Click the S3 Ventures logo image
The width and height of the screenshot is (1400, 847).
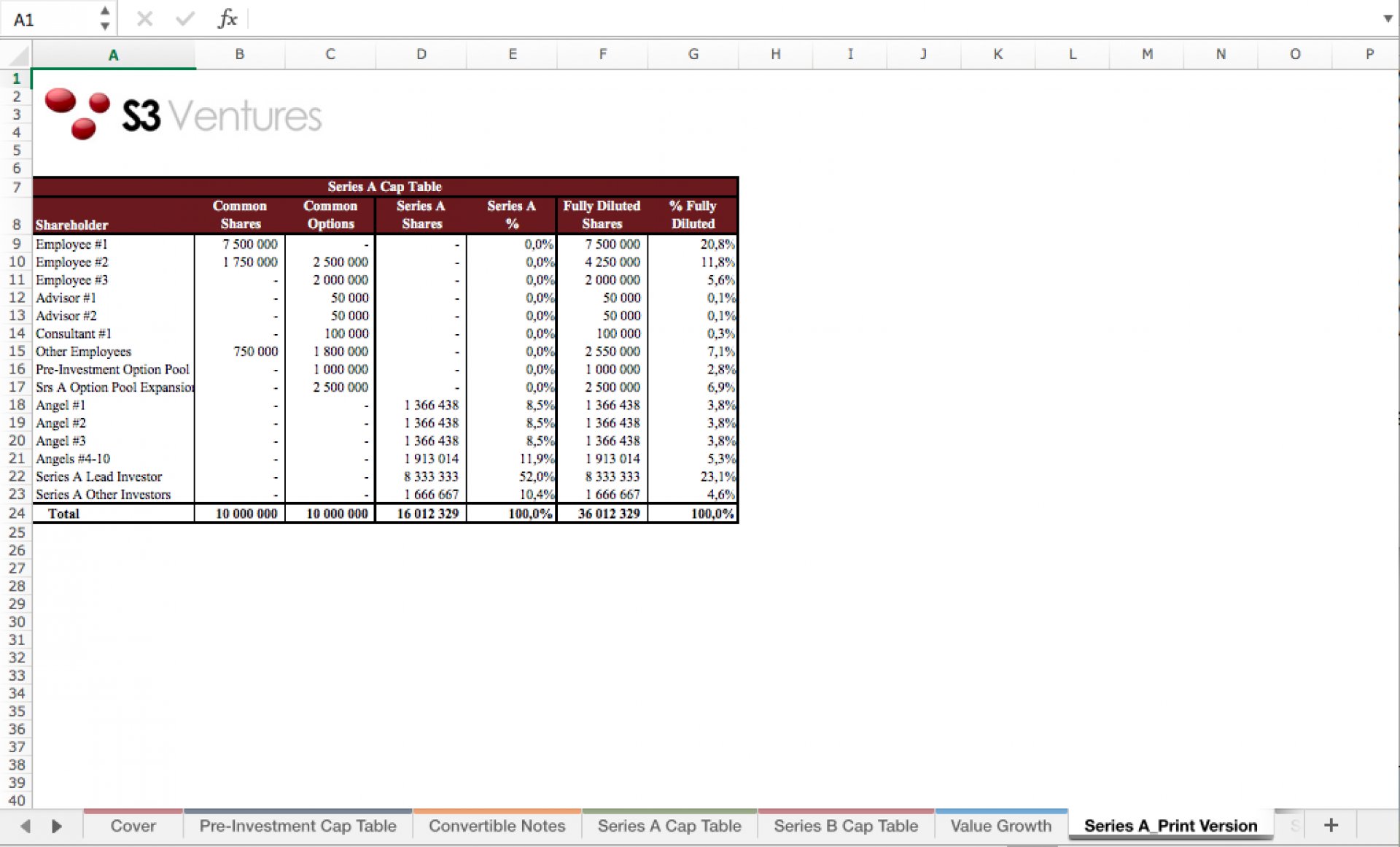[182, 115]
